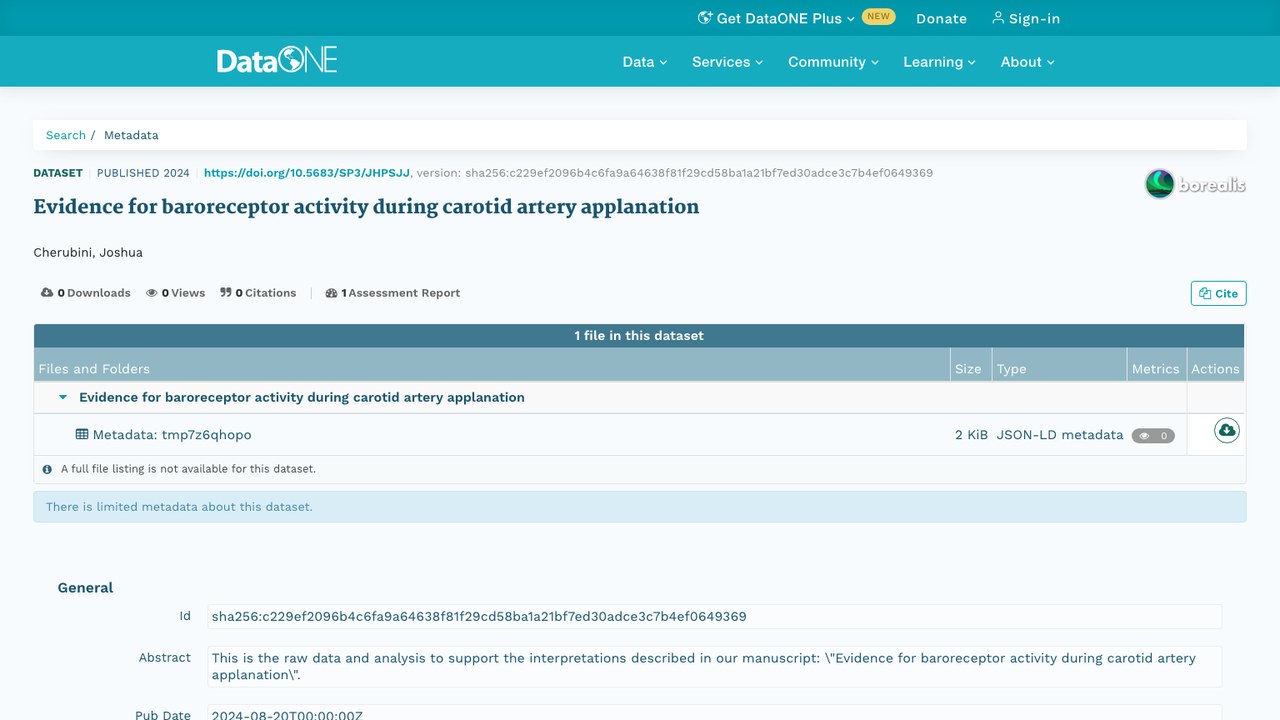Open the Data dropdown menu
The width and height of the screenshot is (1280, 720).
644,62
